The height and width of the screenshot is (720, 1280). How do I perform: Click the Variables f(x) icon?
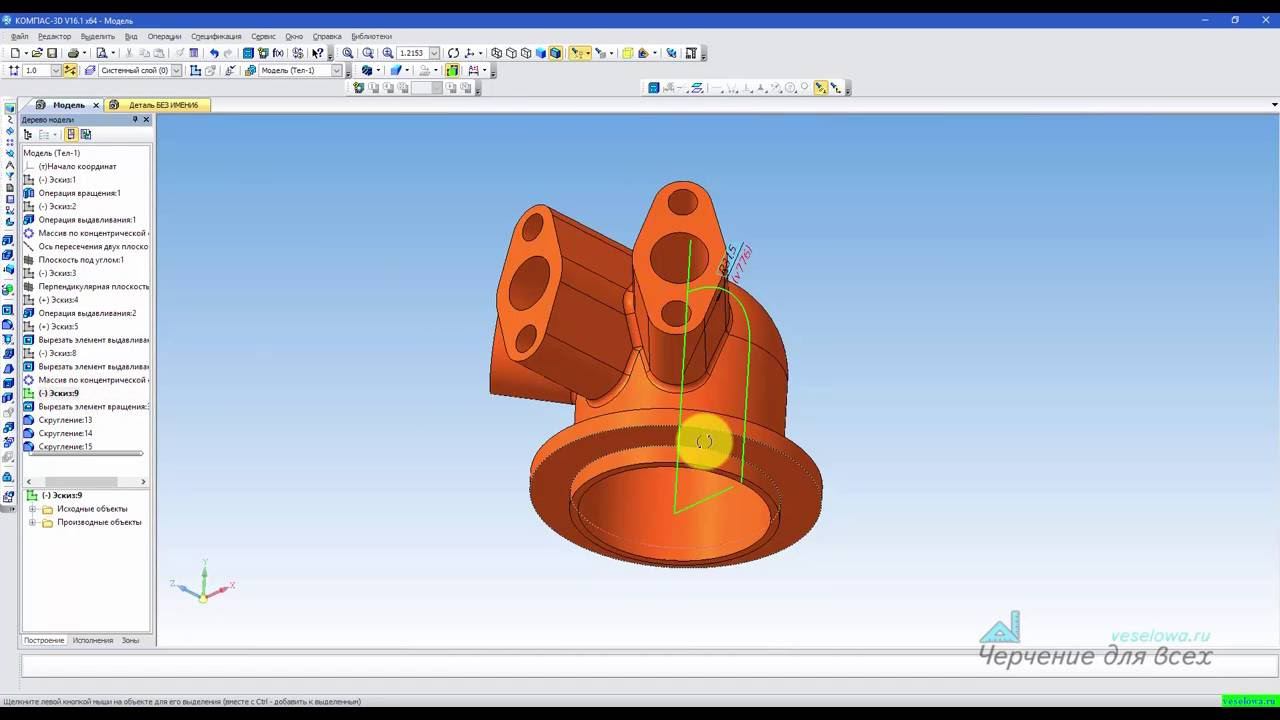coord(278,53)
